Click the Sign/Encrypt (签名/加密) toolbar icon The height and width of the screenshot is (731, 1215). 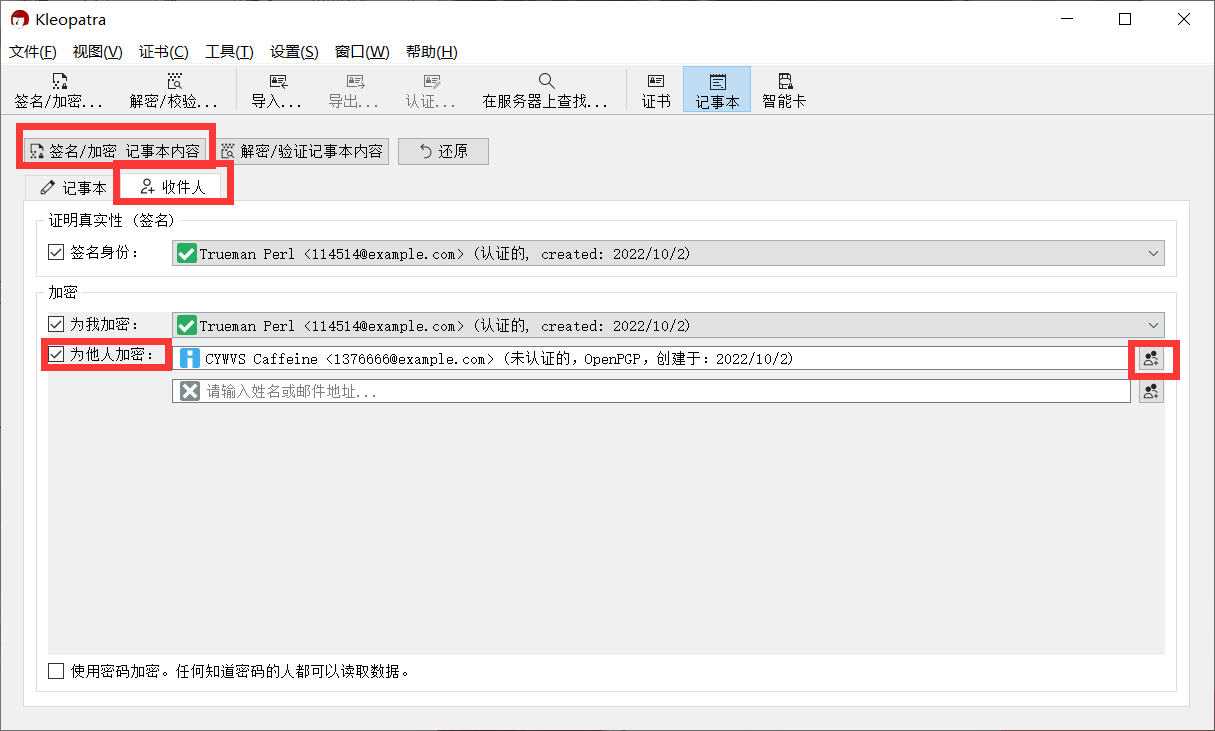point(60,89)
